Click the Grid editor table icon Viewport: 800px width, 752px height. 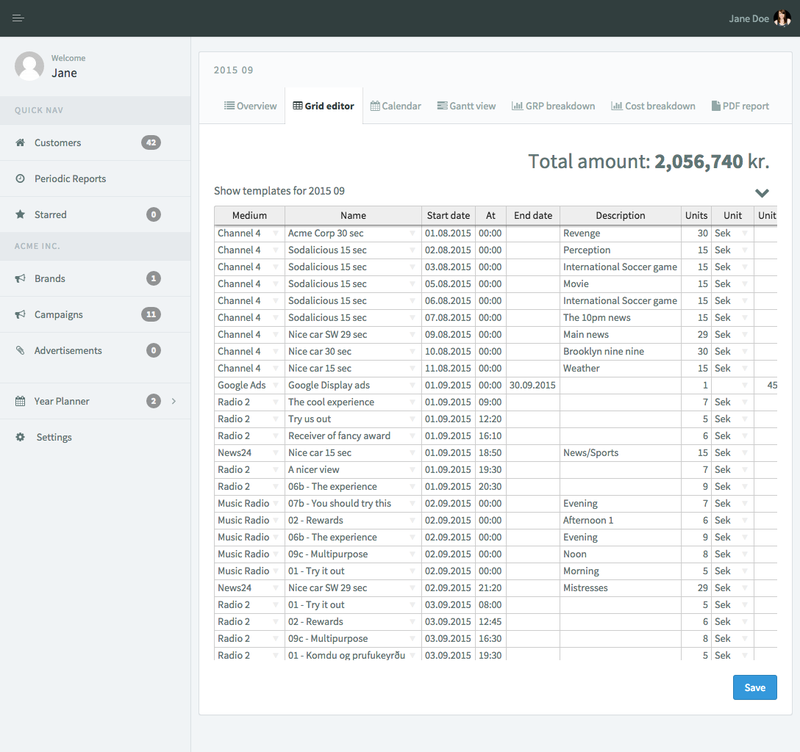click(297, 106)
